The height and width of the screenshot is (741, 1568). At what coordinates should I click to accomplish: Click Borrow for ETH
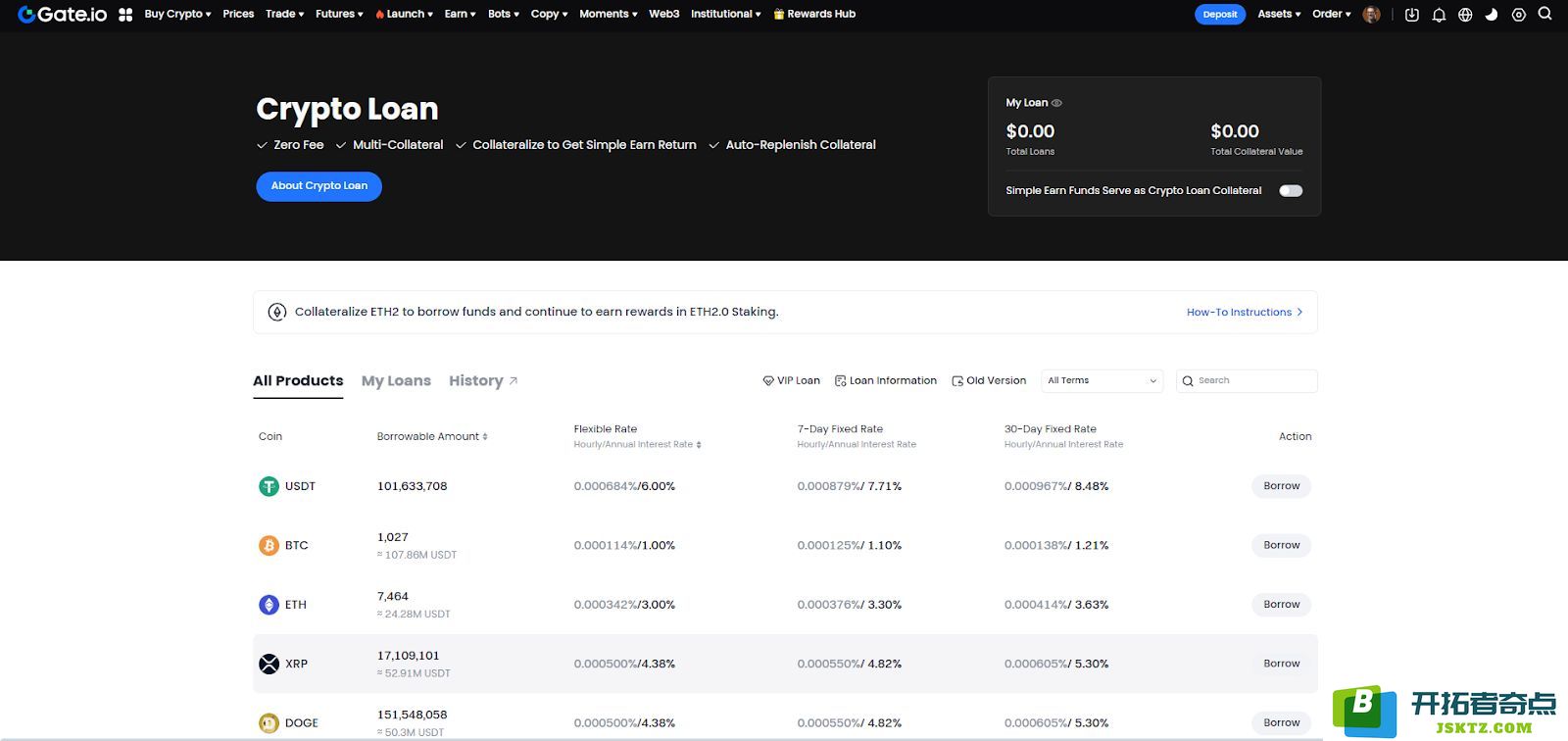tap(1281, 605)
